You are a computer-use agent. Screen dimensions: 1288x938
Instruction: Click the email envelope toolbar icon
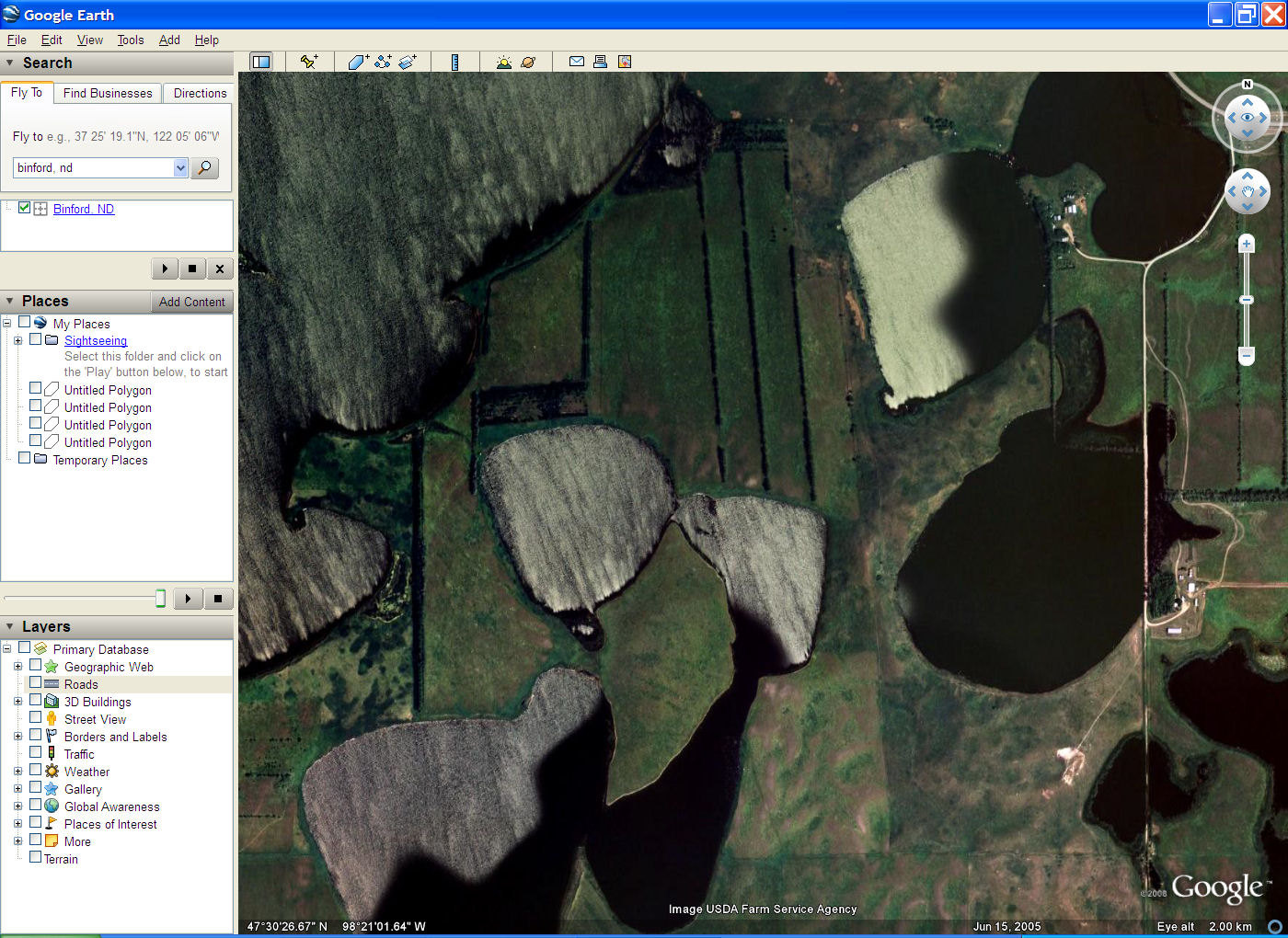tap(577, 62)
